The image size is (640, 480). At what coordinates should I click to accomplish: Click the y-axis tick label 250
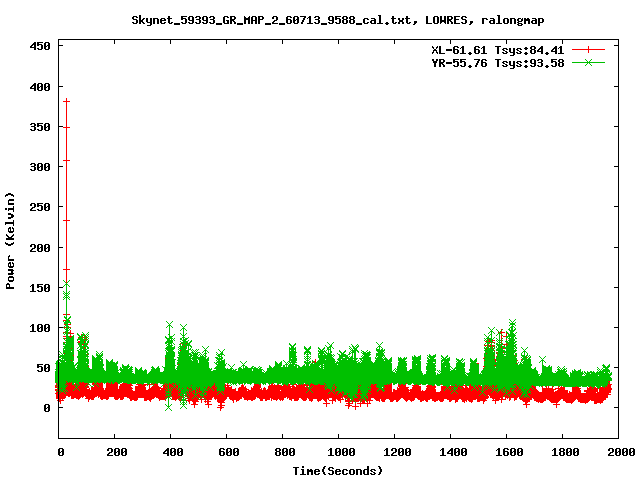[40, 207]
